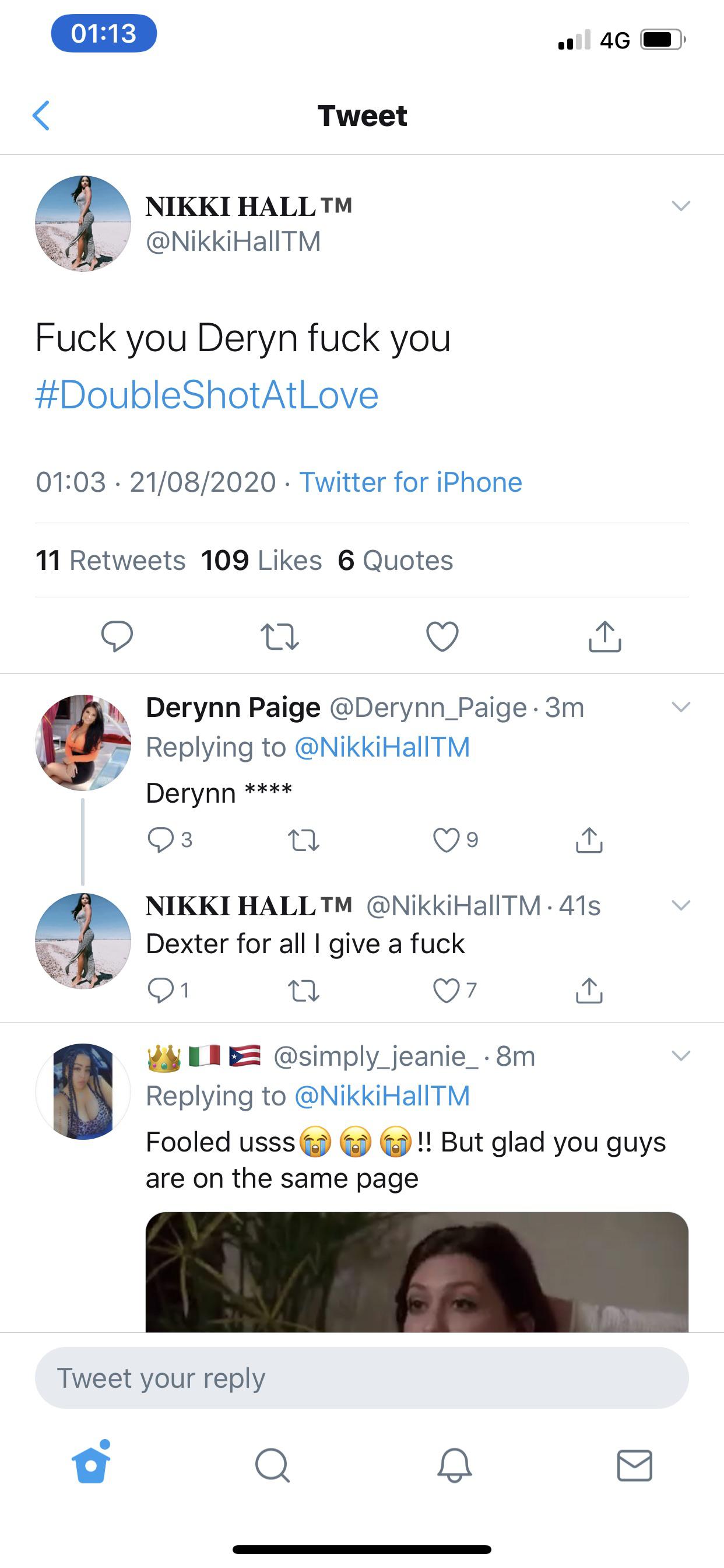The height and width of the screenshot is (1568, 724).
Task: Open notifications bell in bottom bar
Action: click(454, 1465)
